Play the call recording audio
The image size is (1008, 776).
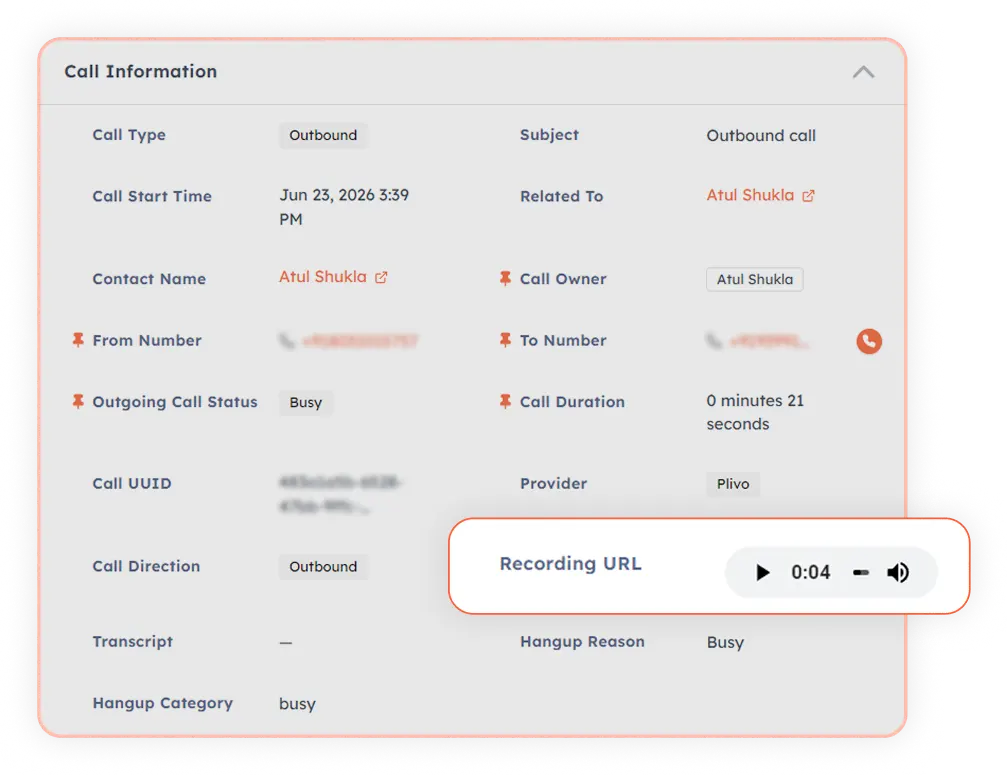tap(762, 572)
